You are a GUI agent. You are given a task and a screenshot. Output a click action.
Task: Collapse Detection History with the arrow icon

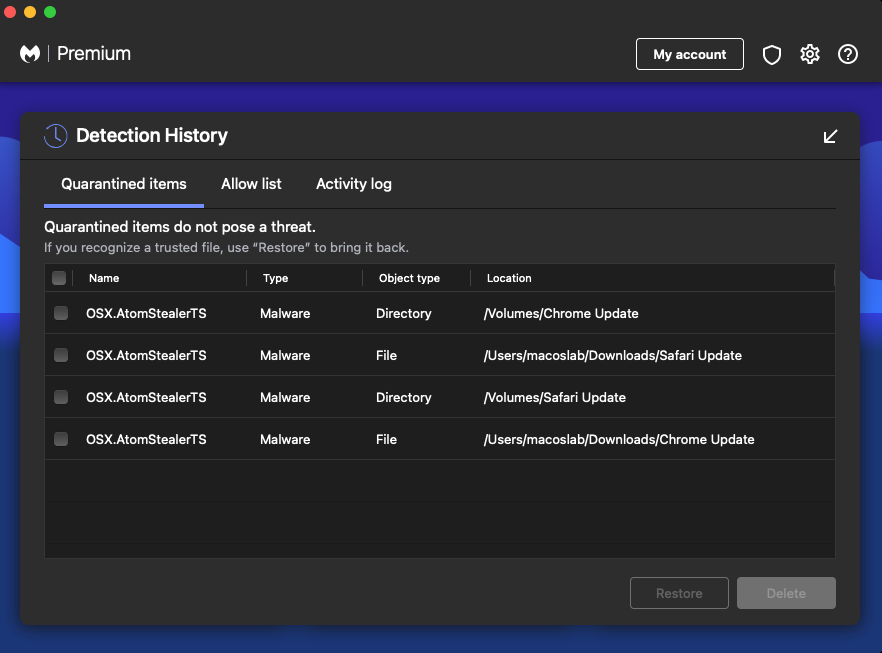tap(830, 136)
